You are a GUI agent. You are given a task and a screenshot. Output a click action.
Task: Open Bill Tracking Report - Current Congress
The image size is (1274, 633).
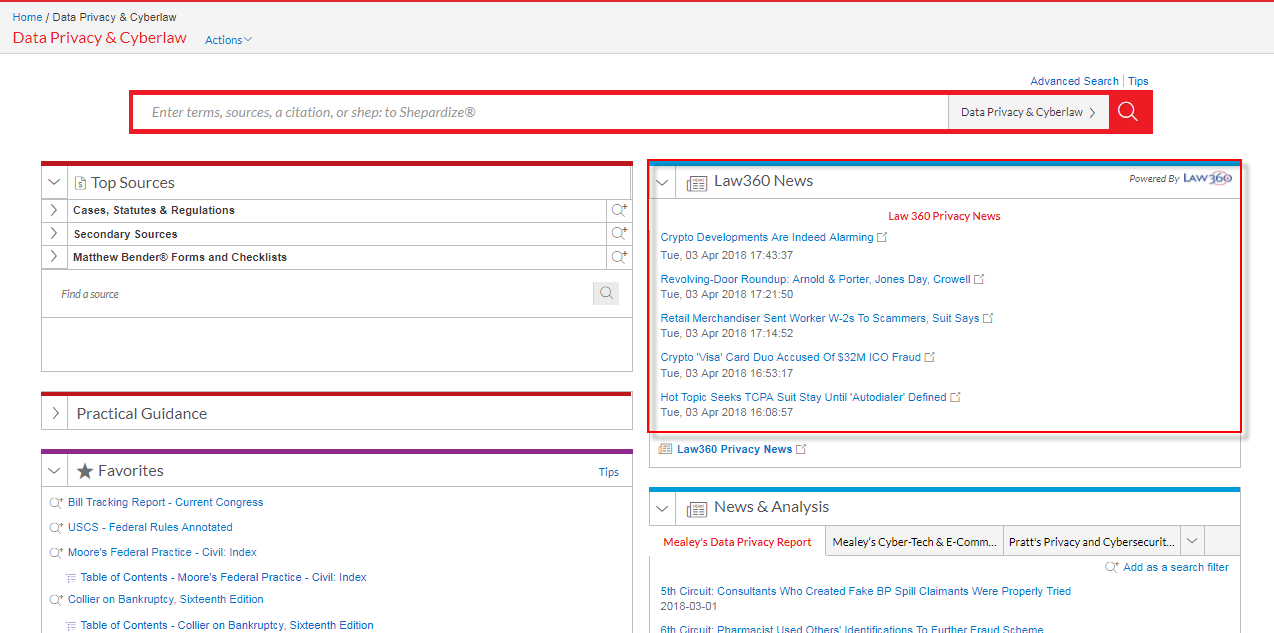166,502
